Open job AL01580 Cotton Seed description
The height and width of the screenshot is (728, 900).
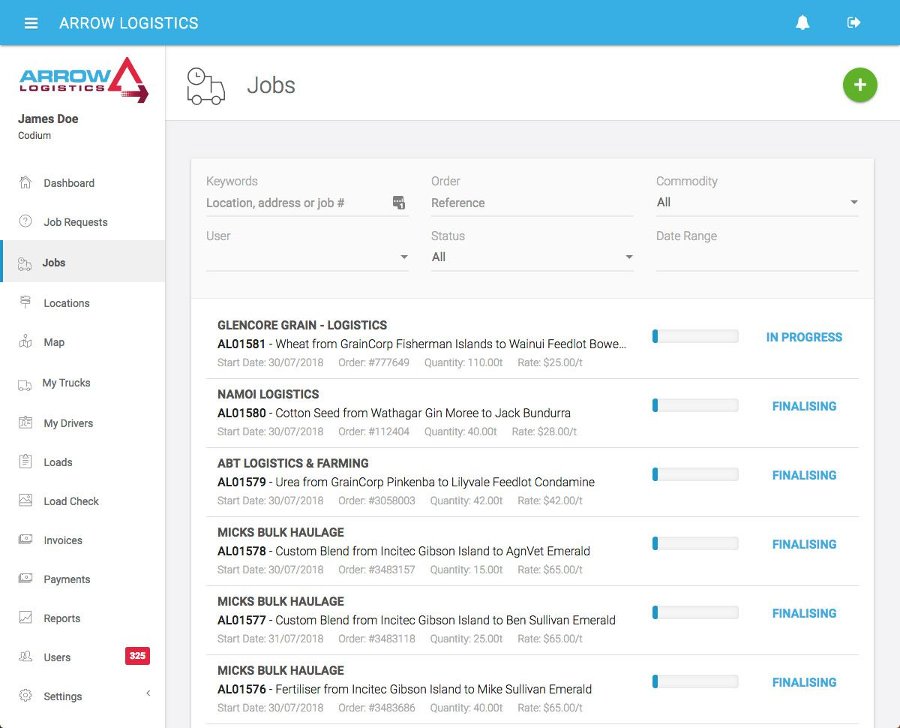coord(394,413)
